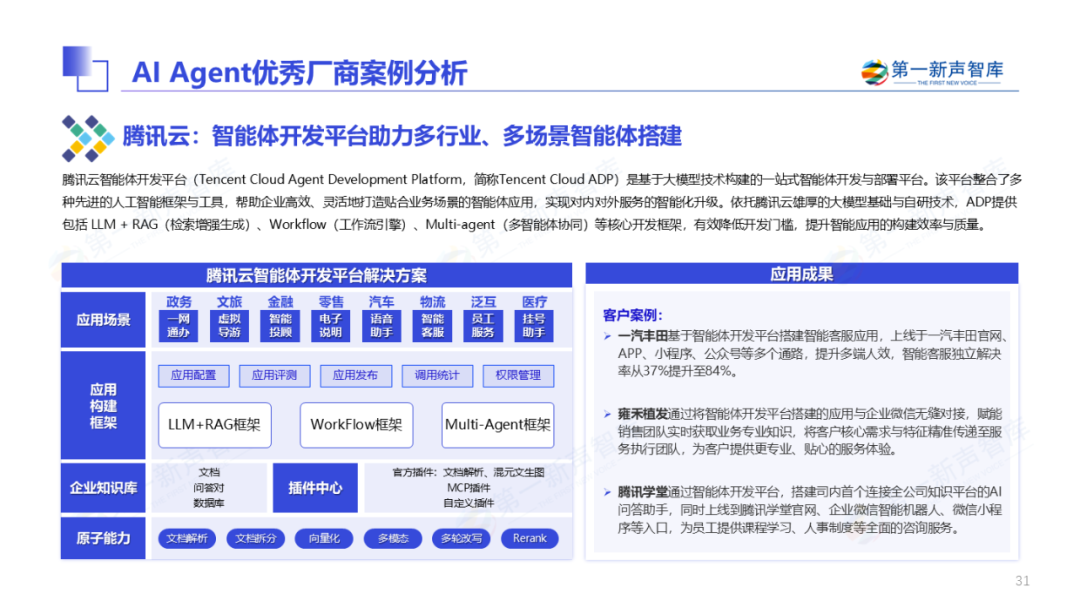This screenshot has width=1080, height=608.
Task: Open the 应用配置 tab
Action: coord(193,376)
